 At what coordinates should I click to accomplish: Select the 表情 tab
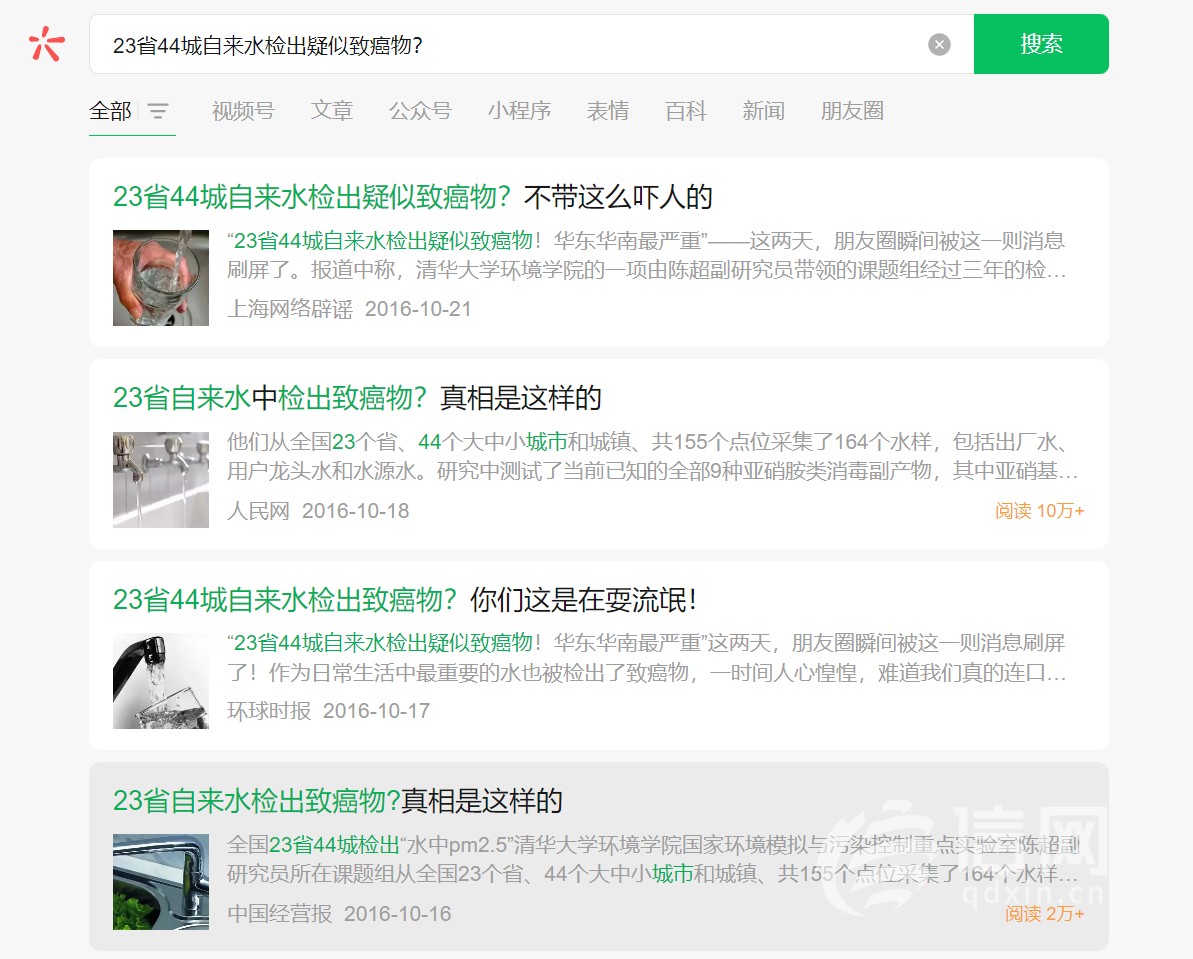[x=608, y=111]
